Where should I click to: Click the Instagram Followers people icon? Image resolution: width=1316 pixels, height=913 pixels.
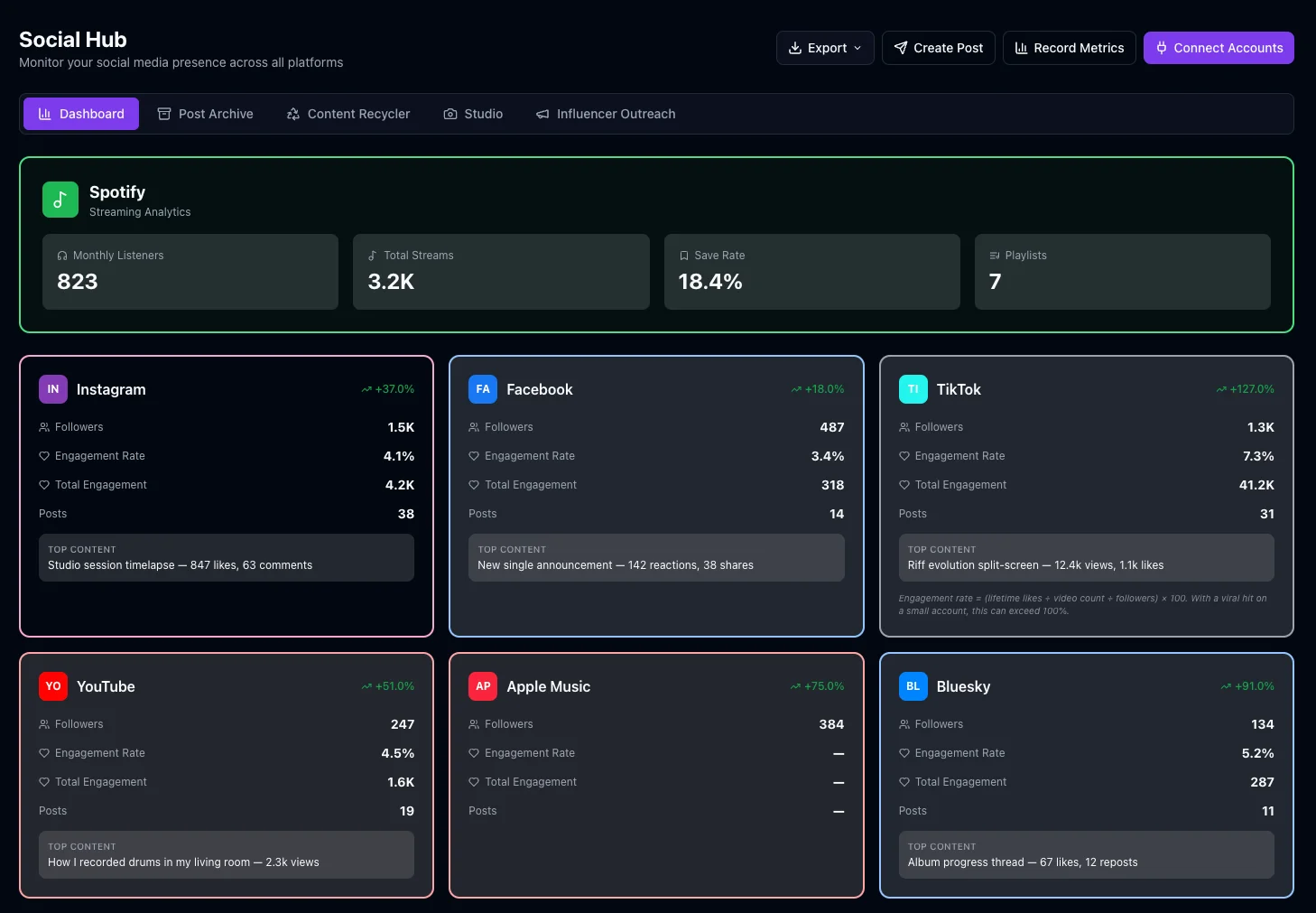44,427
